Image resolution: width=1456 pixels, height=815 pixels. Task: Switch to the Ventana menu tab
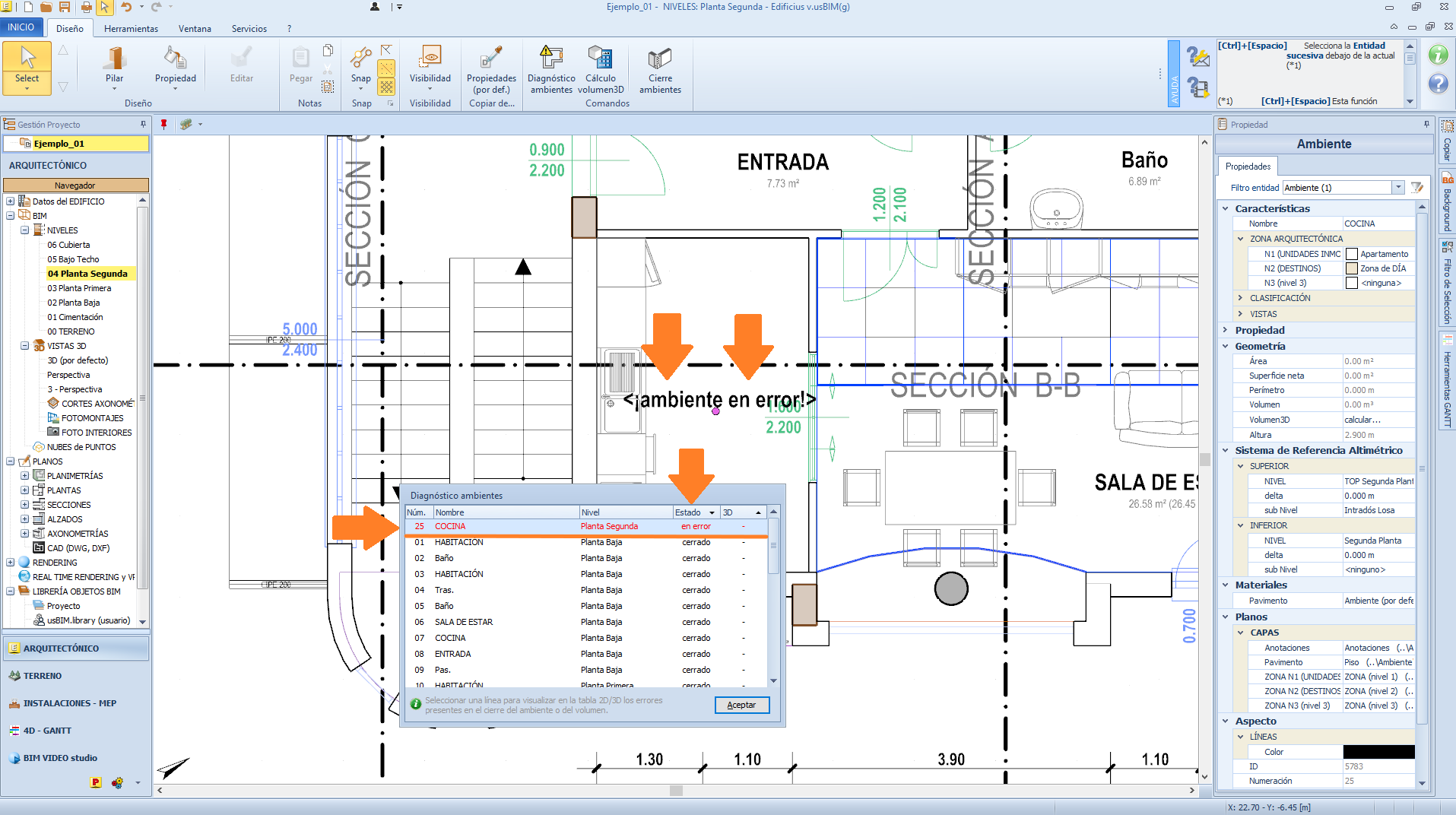[195, 29]
